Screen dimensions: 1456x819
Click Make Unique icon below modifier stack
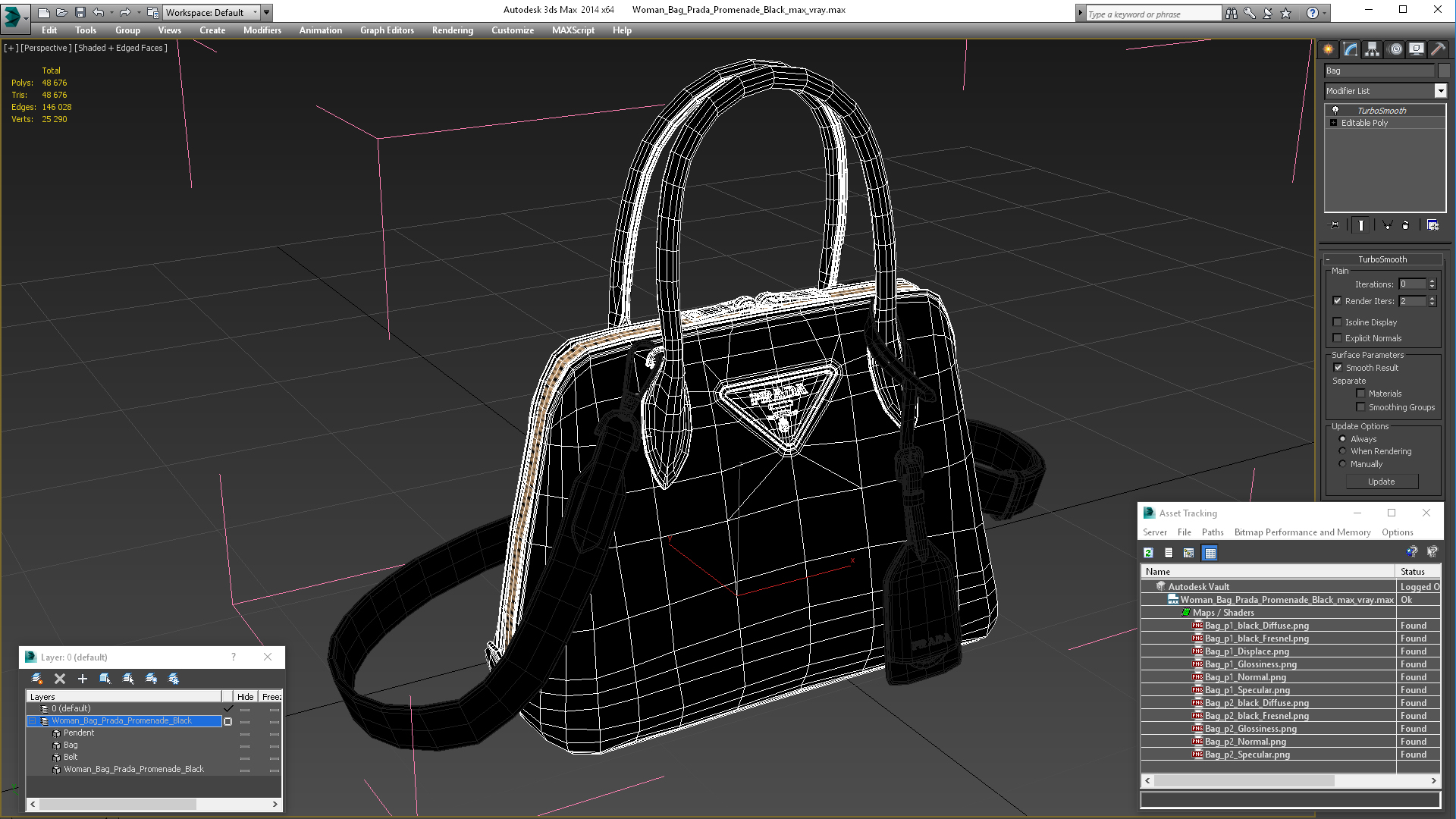coord(1387,225)
